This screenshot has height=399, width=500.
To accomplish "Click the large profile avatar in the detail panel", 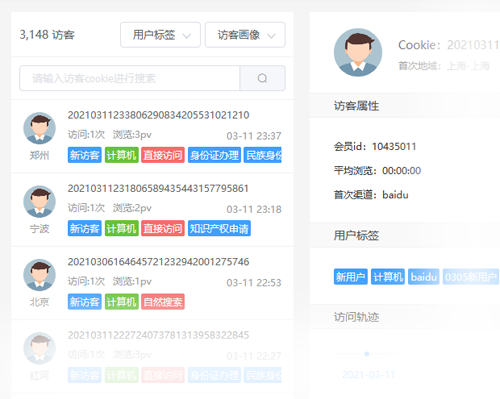I will click(x=358, y=52).
